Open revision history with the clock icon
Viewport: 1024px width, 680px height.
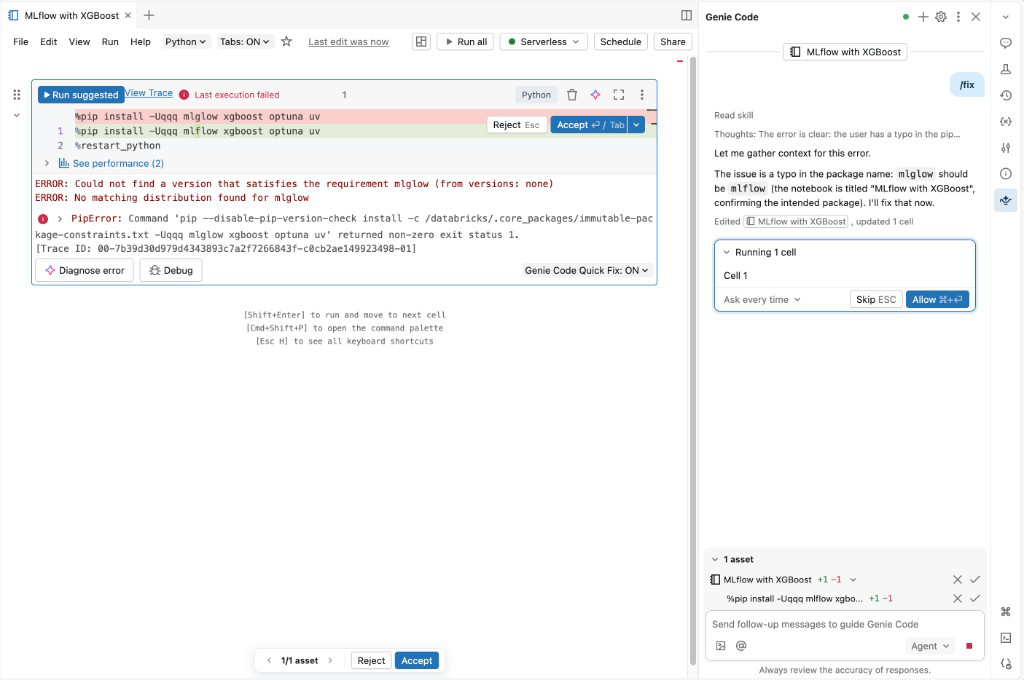coord(1006,95)
